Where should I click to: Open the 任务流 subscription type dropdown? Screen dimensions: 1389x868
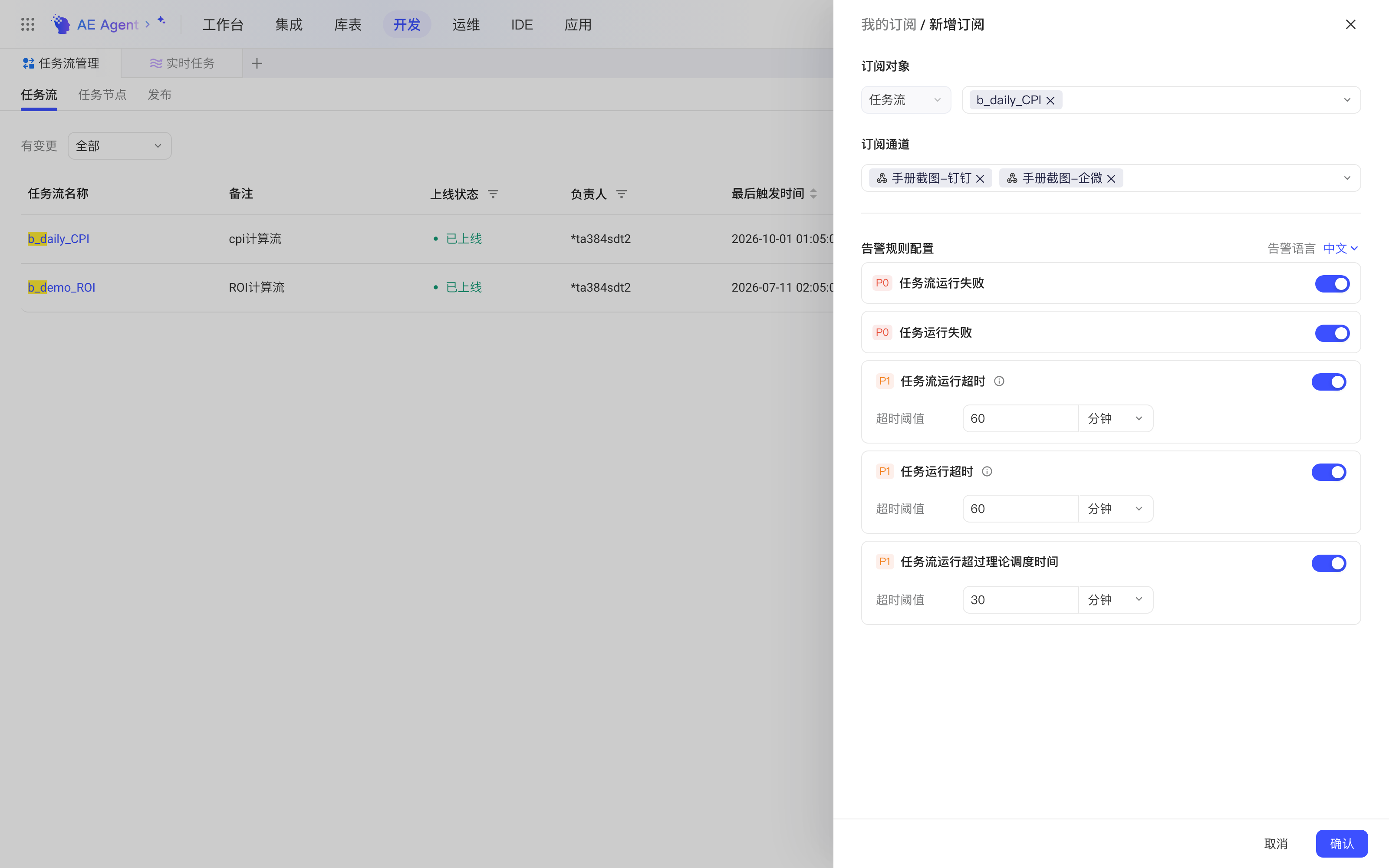tap(906, 100)
